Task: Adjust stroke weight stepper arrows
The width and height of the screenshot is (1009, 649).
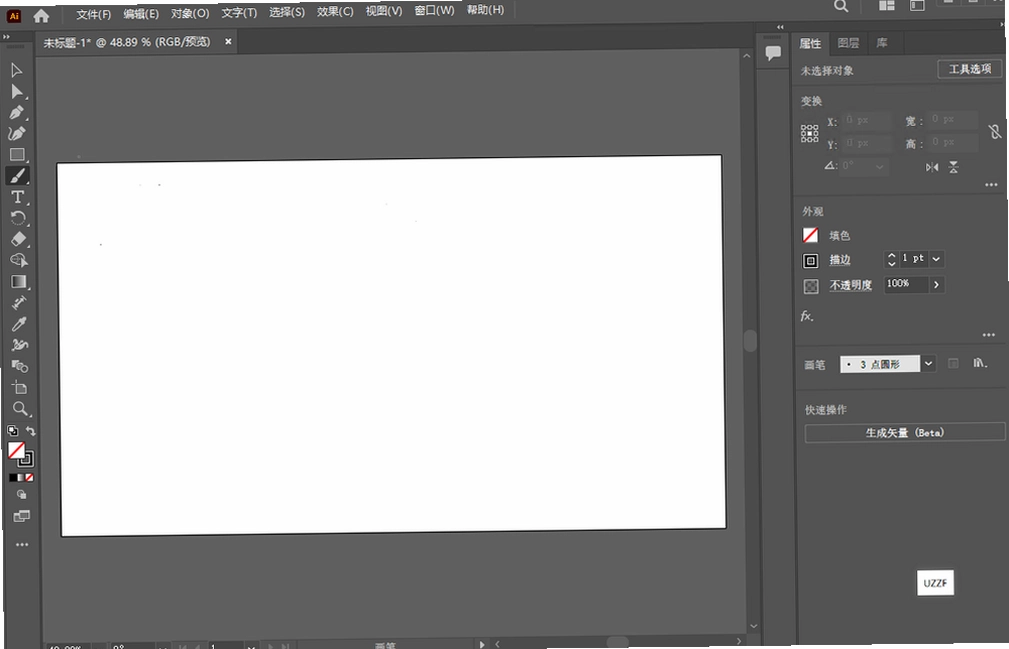Action: pyautogui.click(x=891, y=259)
